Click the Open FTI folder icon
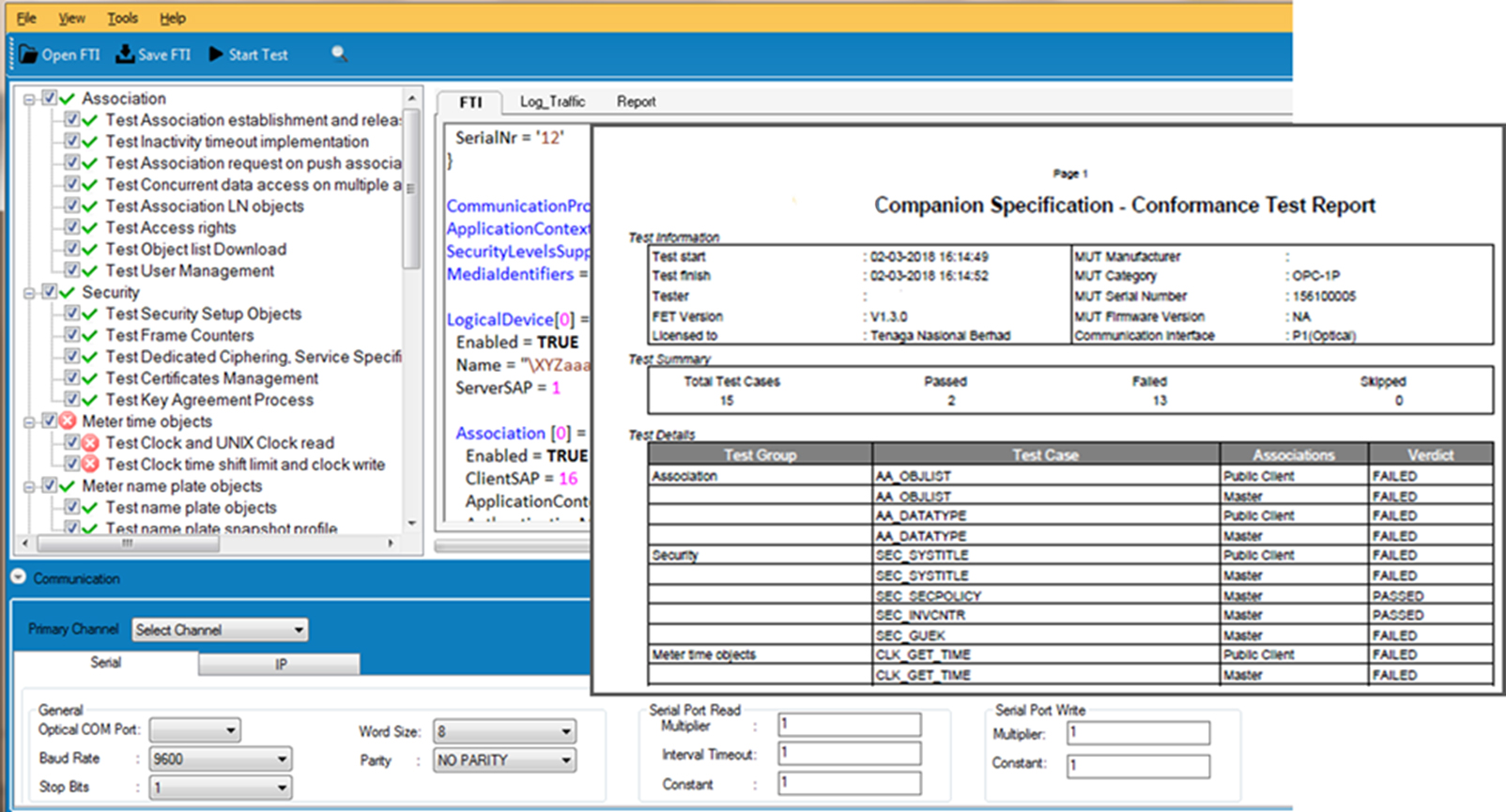1506x812 pixels. pyautogui.click(x=28, y=54)
